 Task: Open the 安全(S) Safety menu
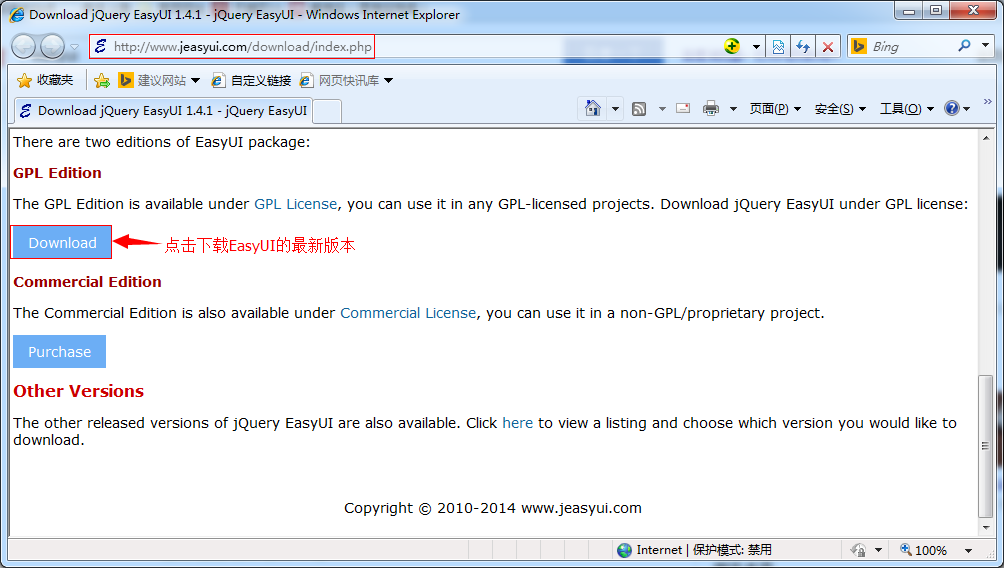tap(840, 109)
